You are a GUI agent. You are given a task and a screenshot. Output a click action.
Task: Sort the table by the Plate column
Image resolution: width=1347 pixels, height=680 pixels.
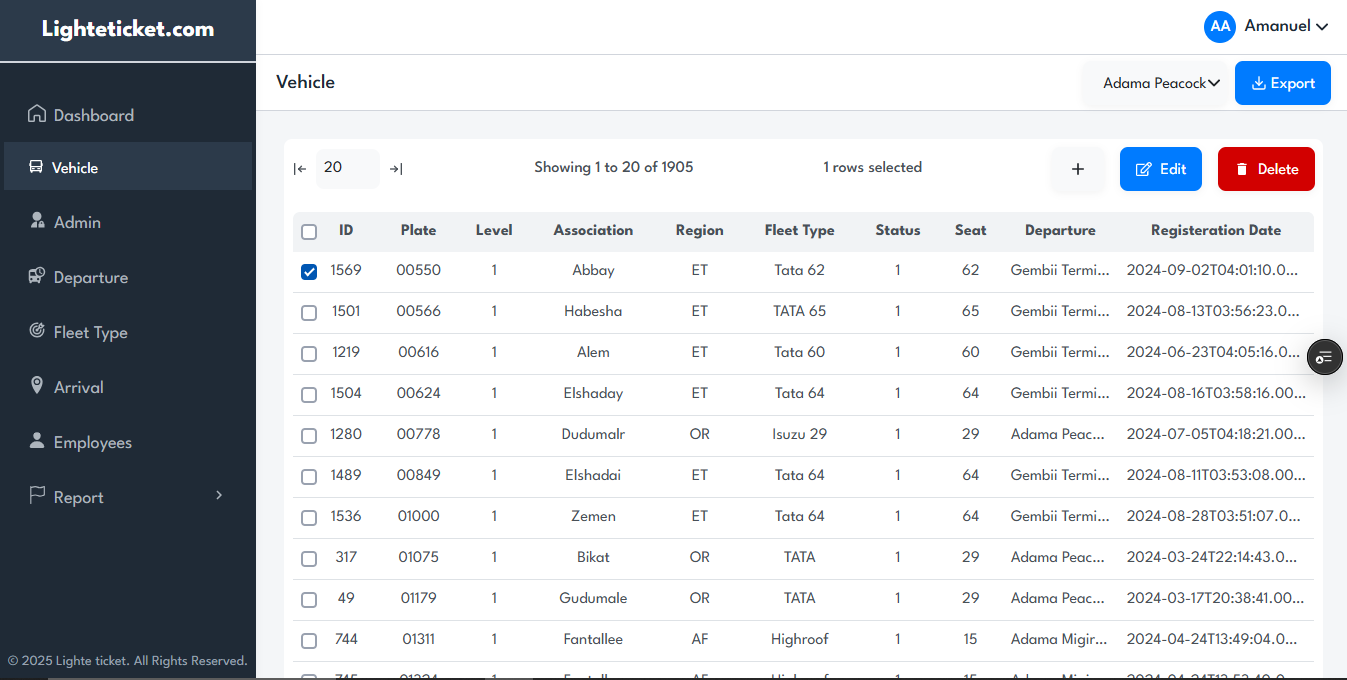tap(418, 230)
